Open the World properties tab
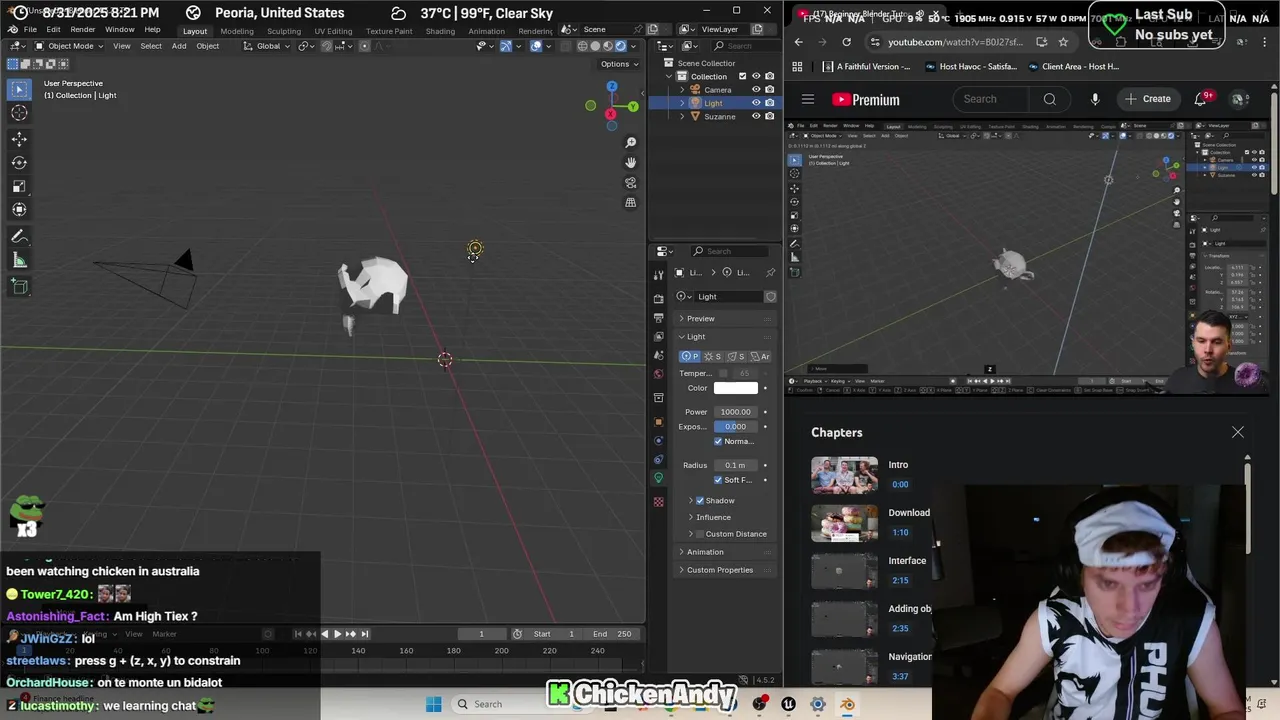This screenshot has height=720, width=1280. point(658,374)
